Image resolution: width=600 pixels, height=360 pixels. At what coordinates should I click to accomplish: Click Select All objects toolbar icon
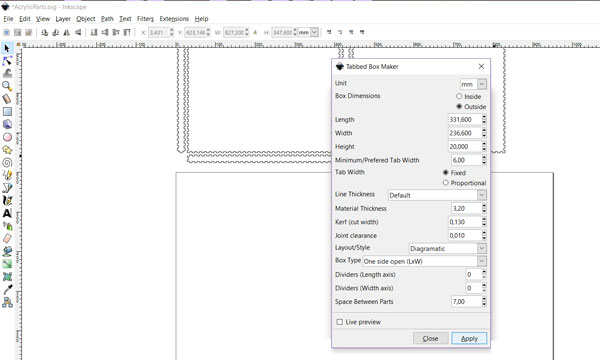click(7, 33)
